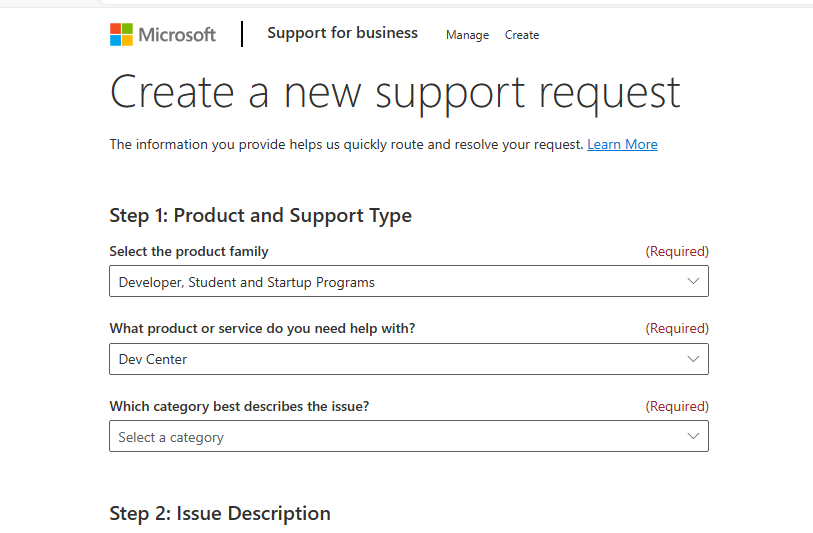
Task: Open the Create menu item
Action: 522,35
